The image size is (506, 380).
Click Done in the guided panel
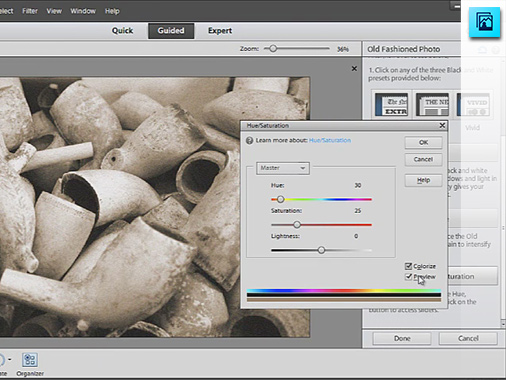coord(402,338)
